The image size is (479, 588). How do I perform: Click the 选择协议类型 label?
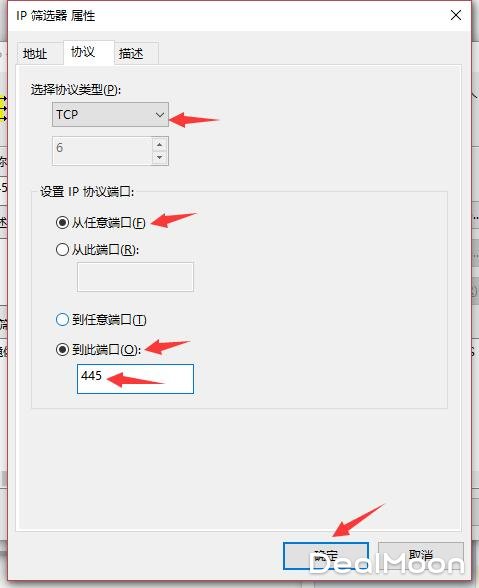(76, 90)
